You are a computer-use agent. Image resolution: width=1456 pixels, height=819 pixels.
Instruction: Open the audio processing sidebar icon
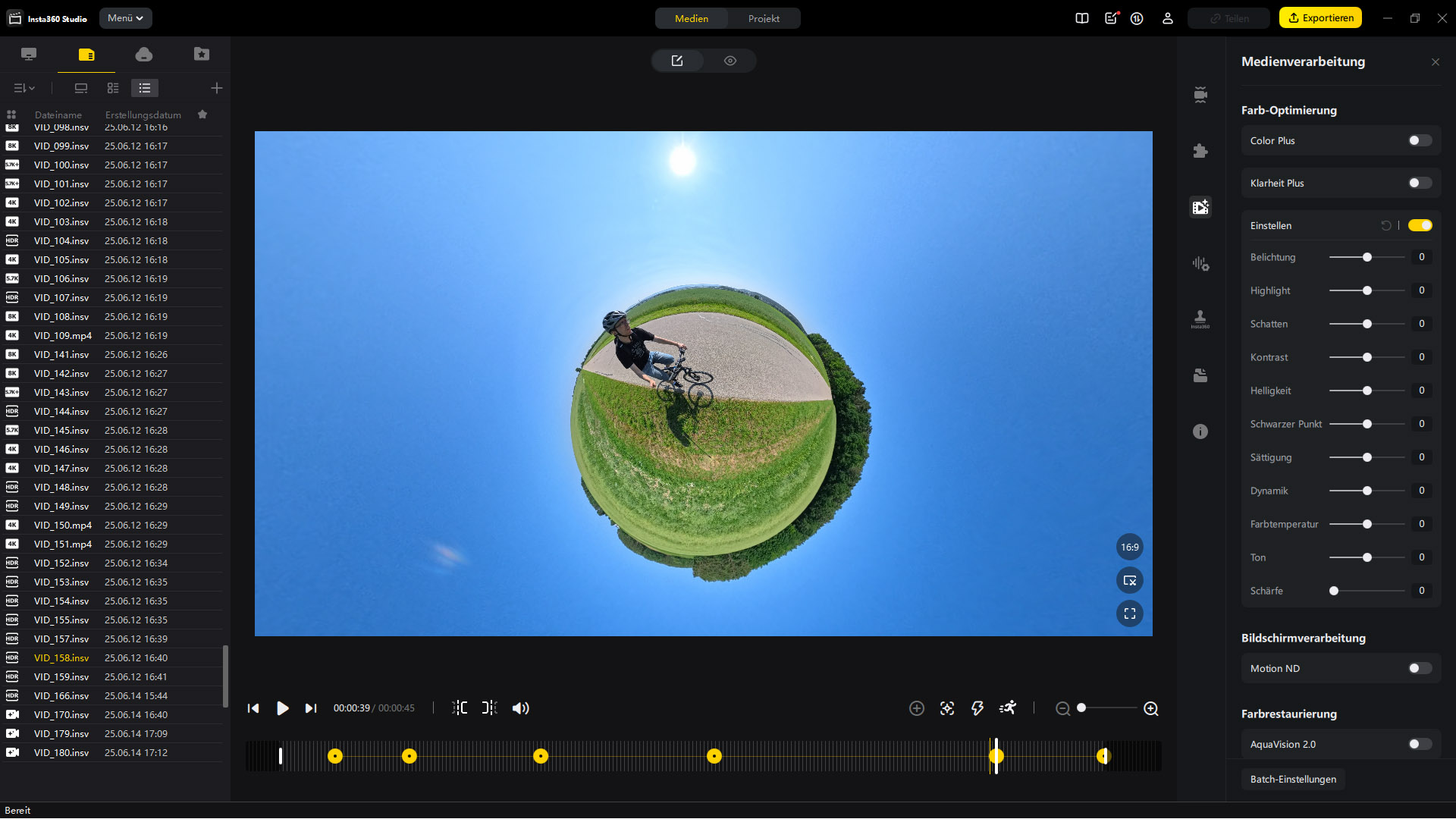pyautogui.click(x=1200, y=263)
